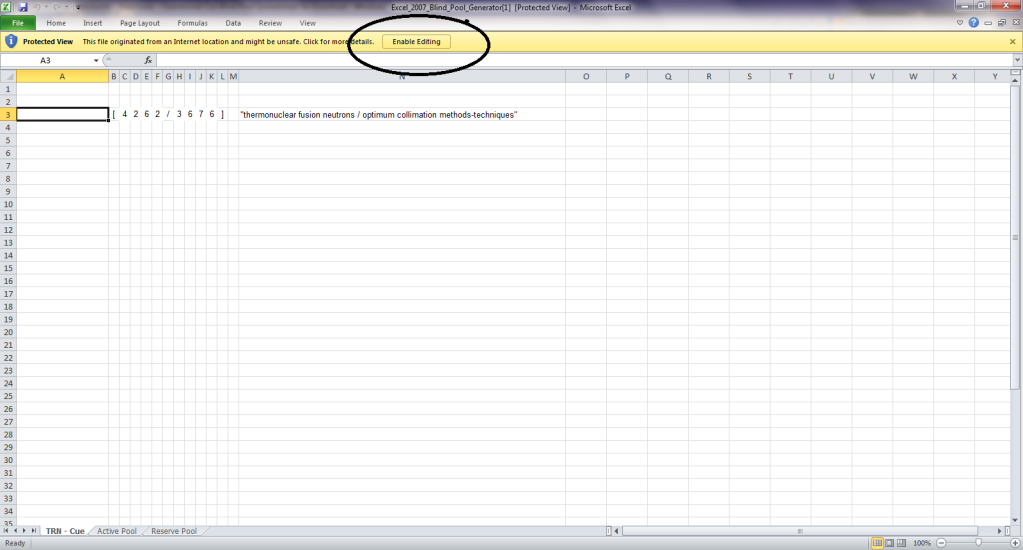Expand the ribbon with the caret icon
Screen dimensions: 1023x550
pyautogui.click(x=960, y=23)
